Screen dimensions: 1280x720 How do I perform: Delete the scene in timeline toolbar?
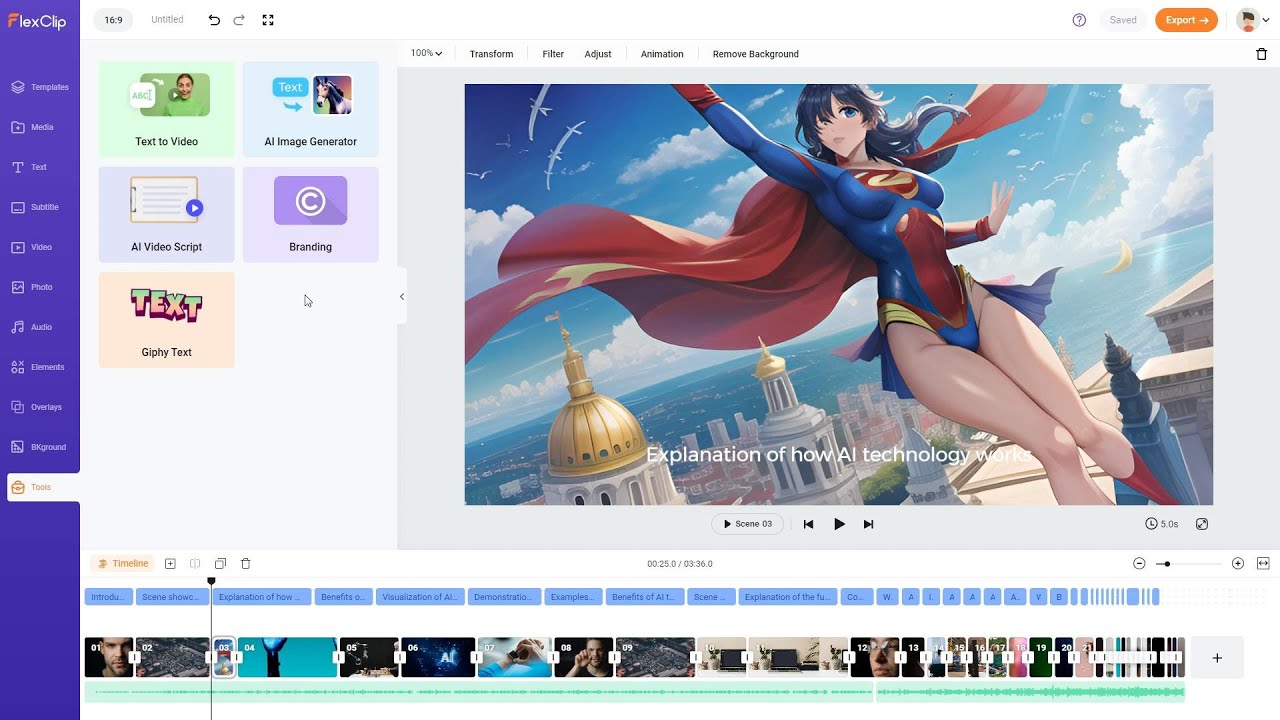click(246, 564)
